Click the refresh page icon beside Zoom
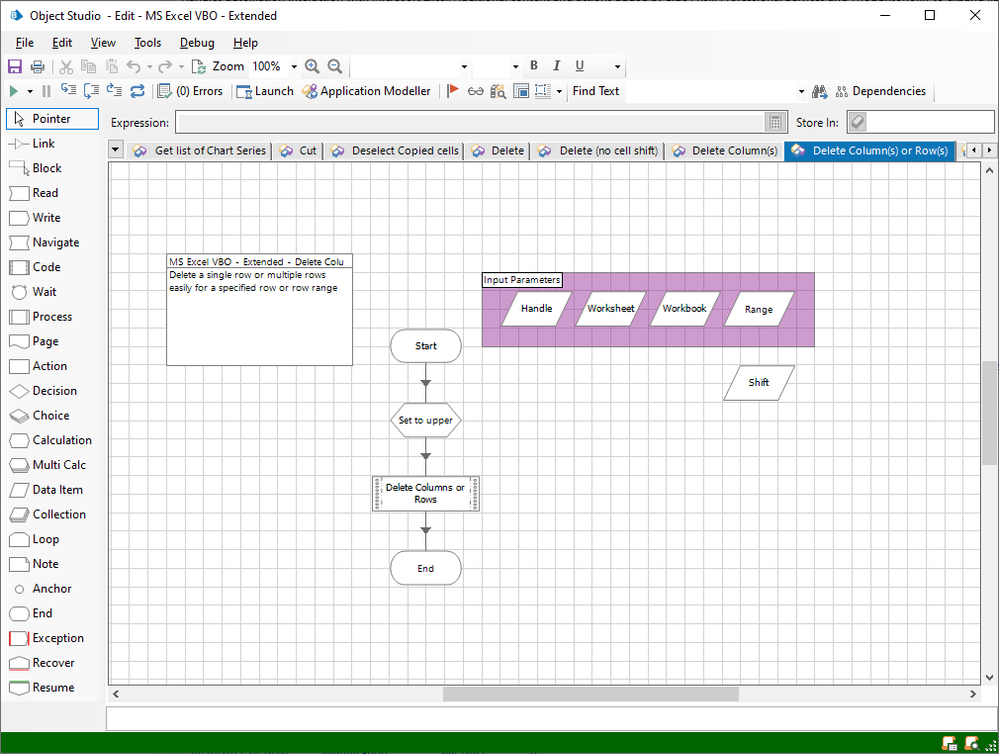Screen dimensions: 999x754 (x=199, y=66)
